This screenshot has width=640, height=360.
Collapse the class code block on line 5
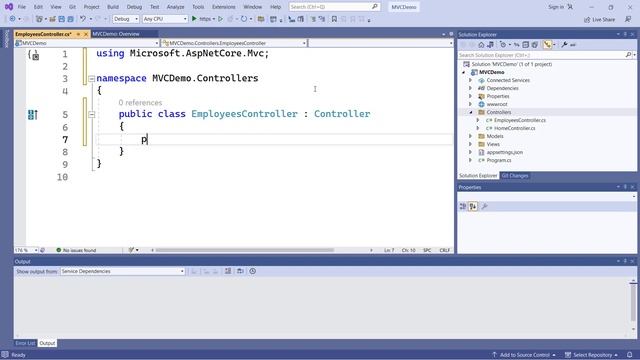[x=91, y=114]
